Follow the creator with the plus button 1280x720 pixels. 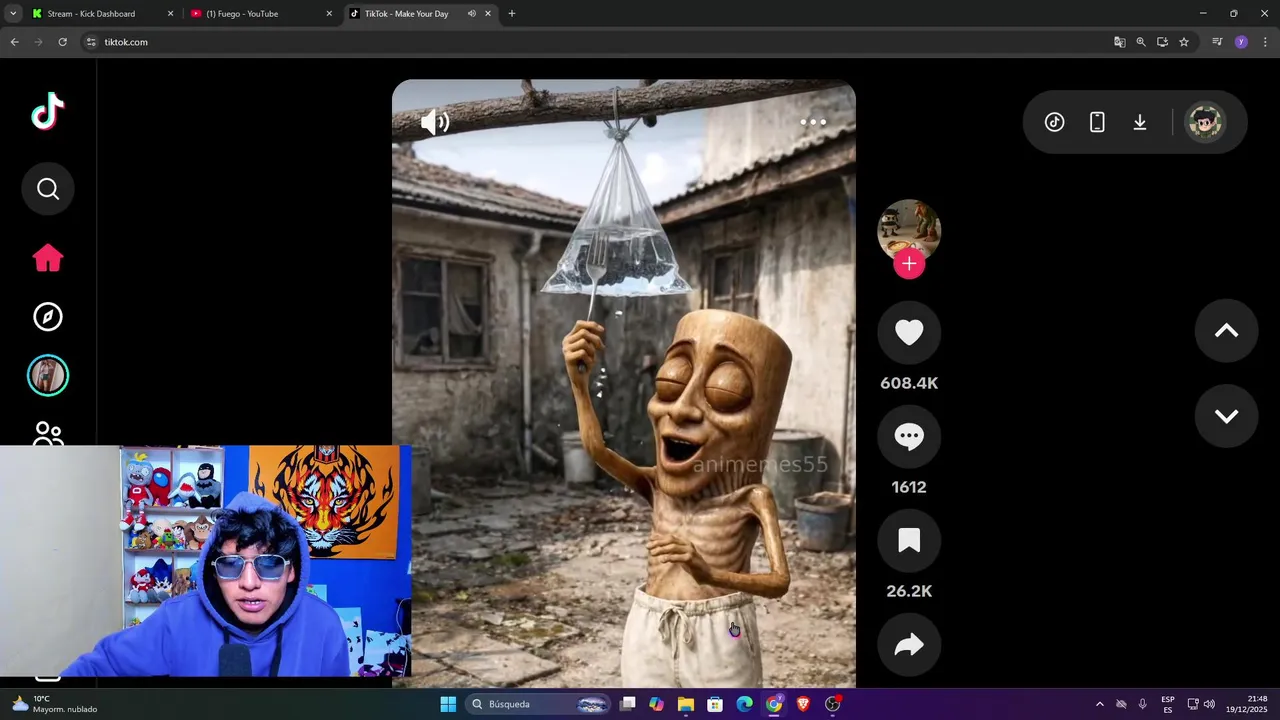coord(909,264)
